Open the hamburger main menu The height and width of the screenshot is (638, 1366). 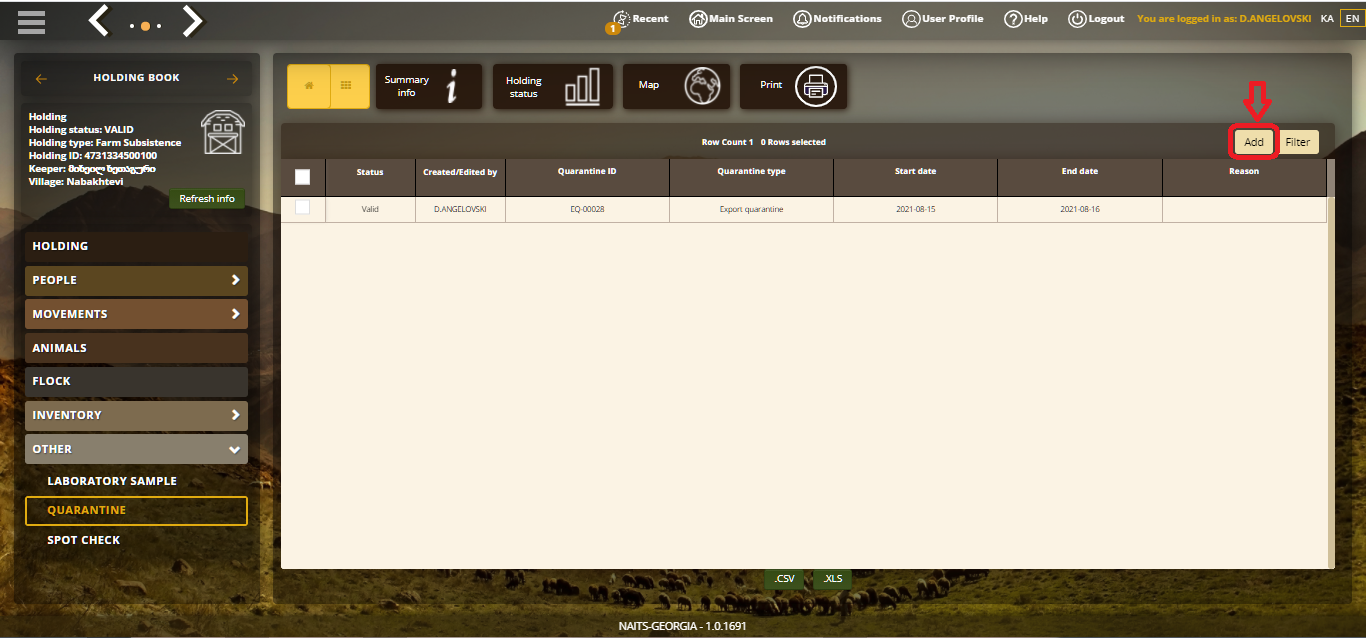tap(31, 21)
